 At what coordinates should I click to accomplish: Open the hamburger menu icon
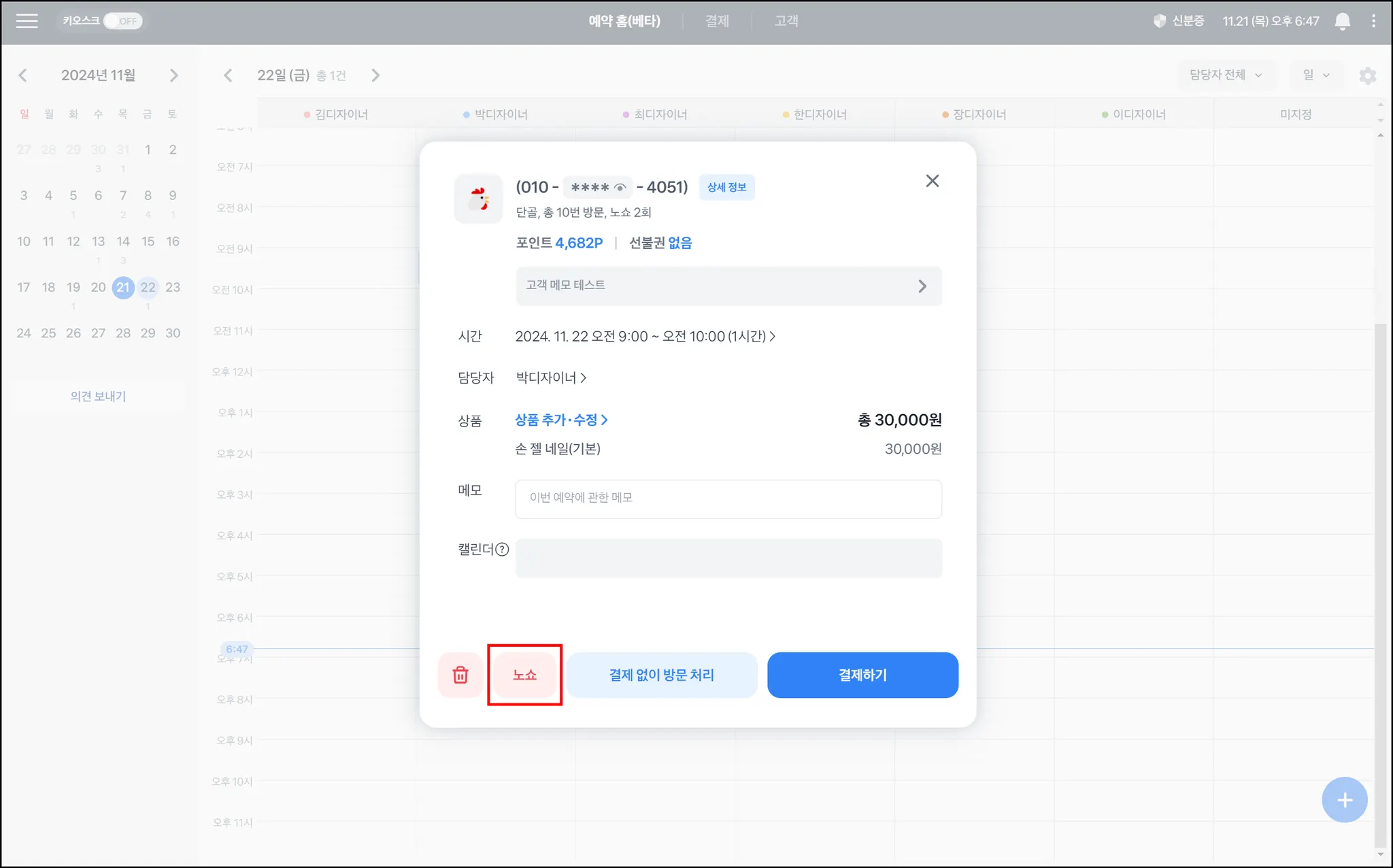pyautogui.click(x=27, y=21)
